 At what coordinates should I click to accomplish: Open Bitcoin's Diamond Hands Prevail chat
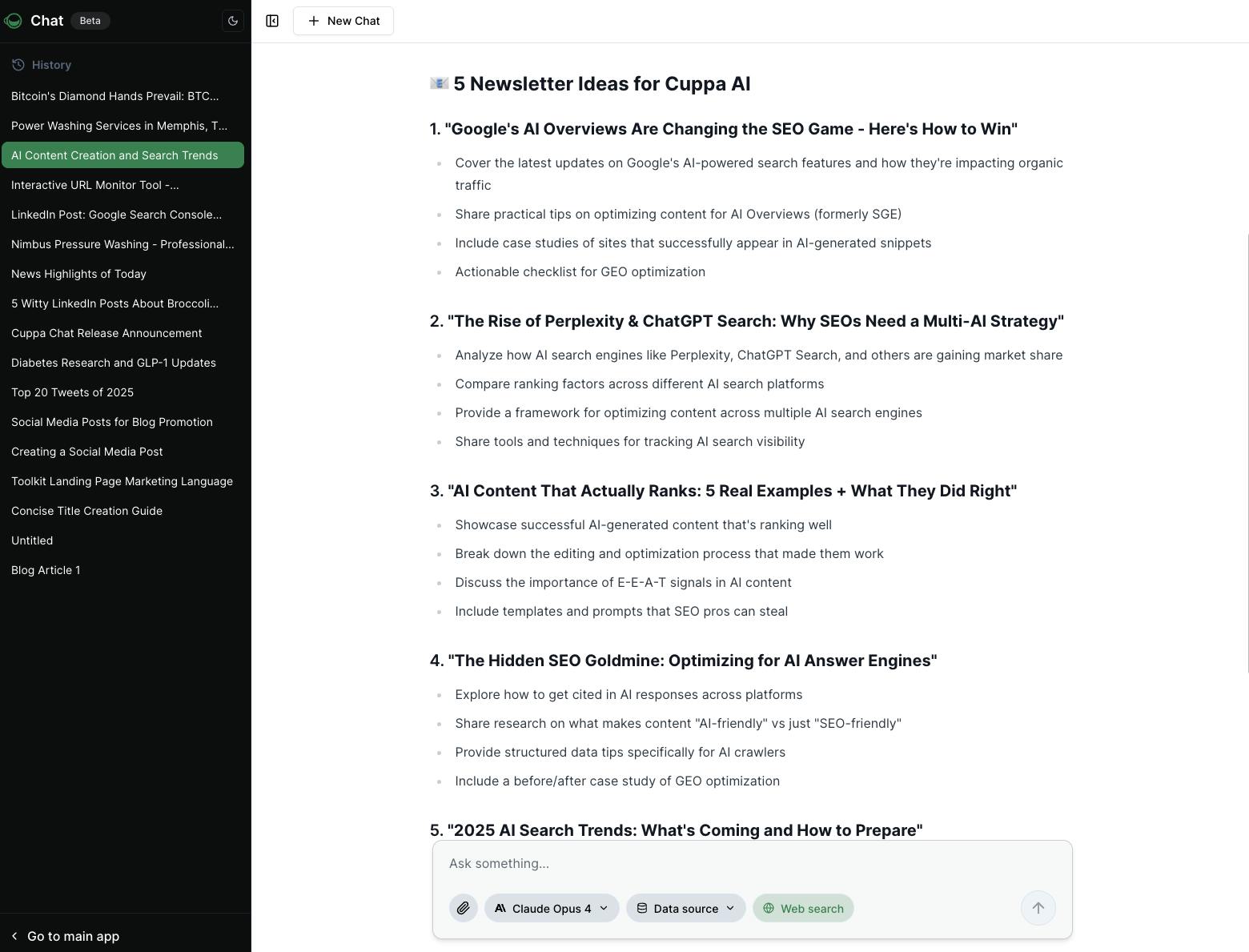[x=114, y=96]
